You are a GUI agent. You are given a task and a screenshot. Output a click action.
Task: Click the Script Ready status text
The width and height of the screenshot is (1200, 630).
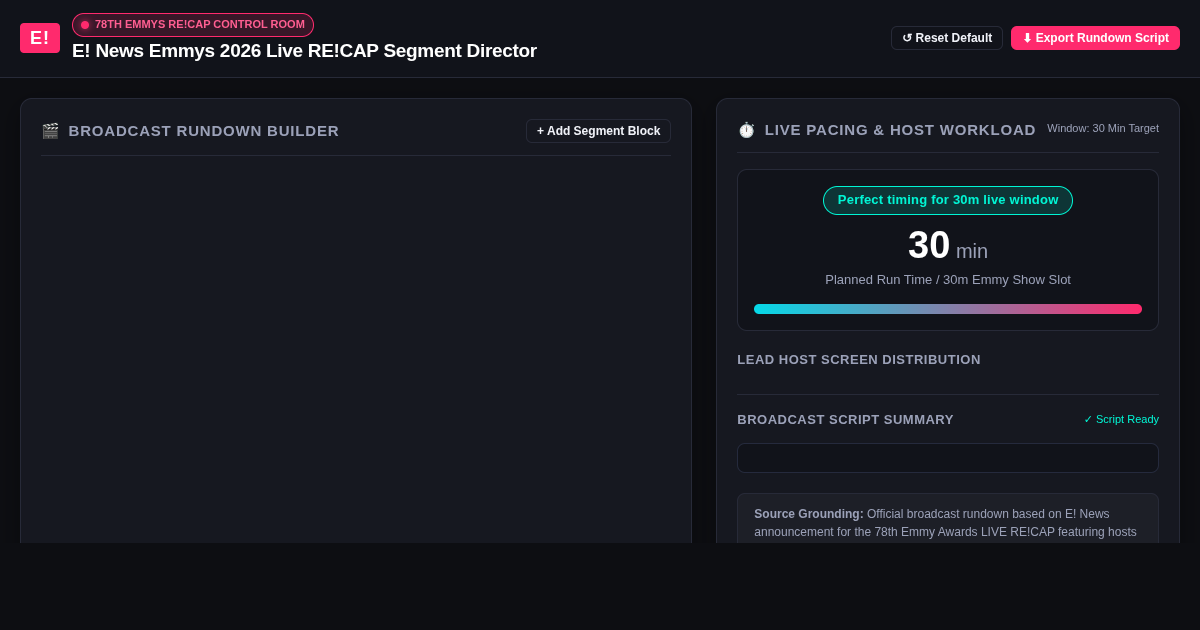tap(1121, 419)
